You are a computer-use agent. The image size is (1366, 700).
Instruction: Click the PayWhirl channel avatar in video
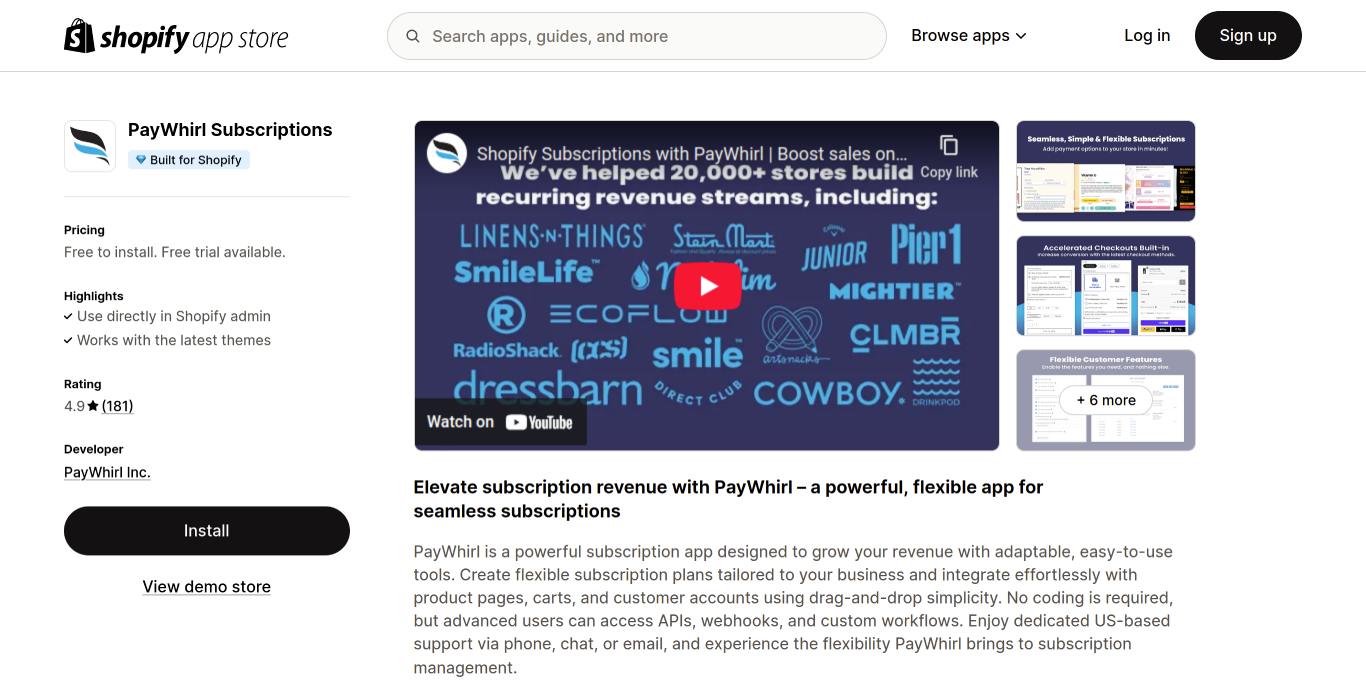[448, 154]
